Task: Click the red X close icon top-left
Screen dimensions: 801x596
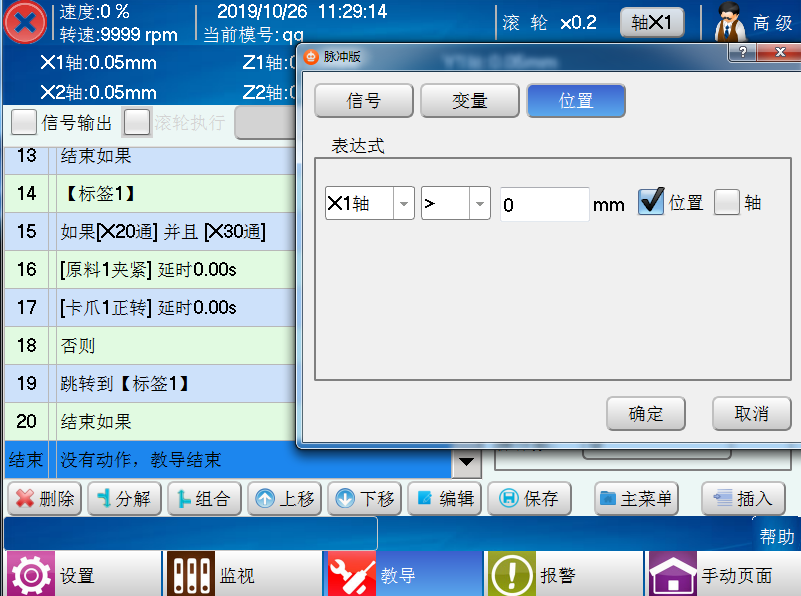Action: [24, 22]
